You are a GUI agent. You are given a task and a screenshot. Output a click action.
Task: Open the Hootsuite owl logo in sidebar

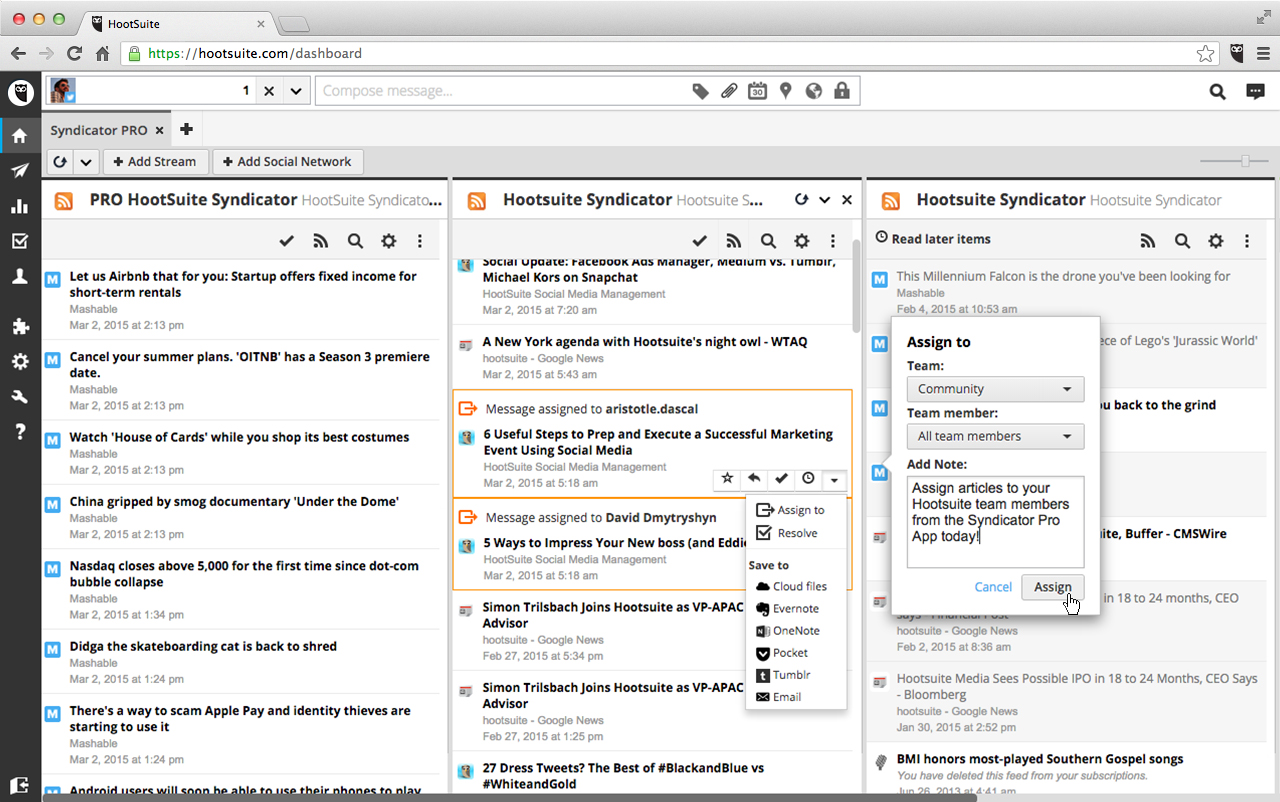[x=20, y=93]
